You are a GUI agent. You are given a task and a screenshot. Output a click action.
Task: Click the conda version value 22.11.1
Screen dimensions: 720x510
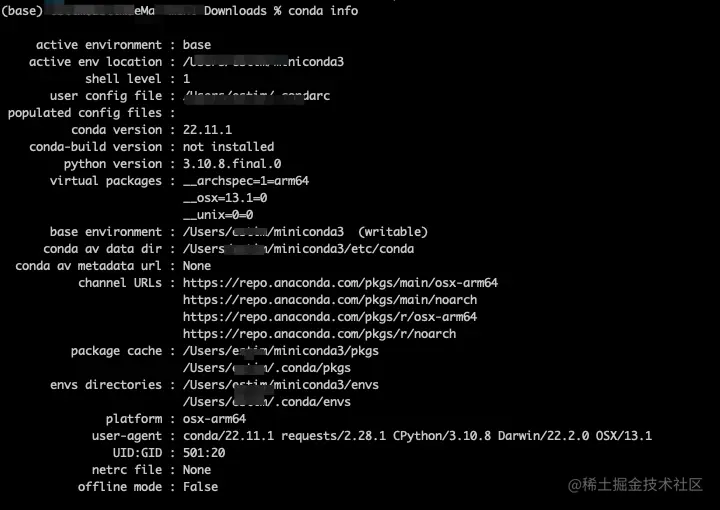(x=207, y=130)
